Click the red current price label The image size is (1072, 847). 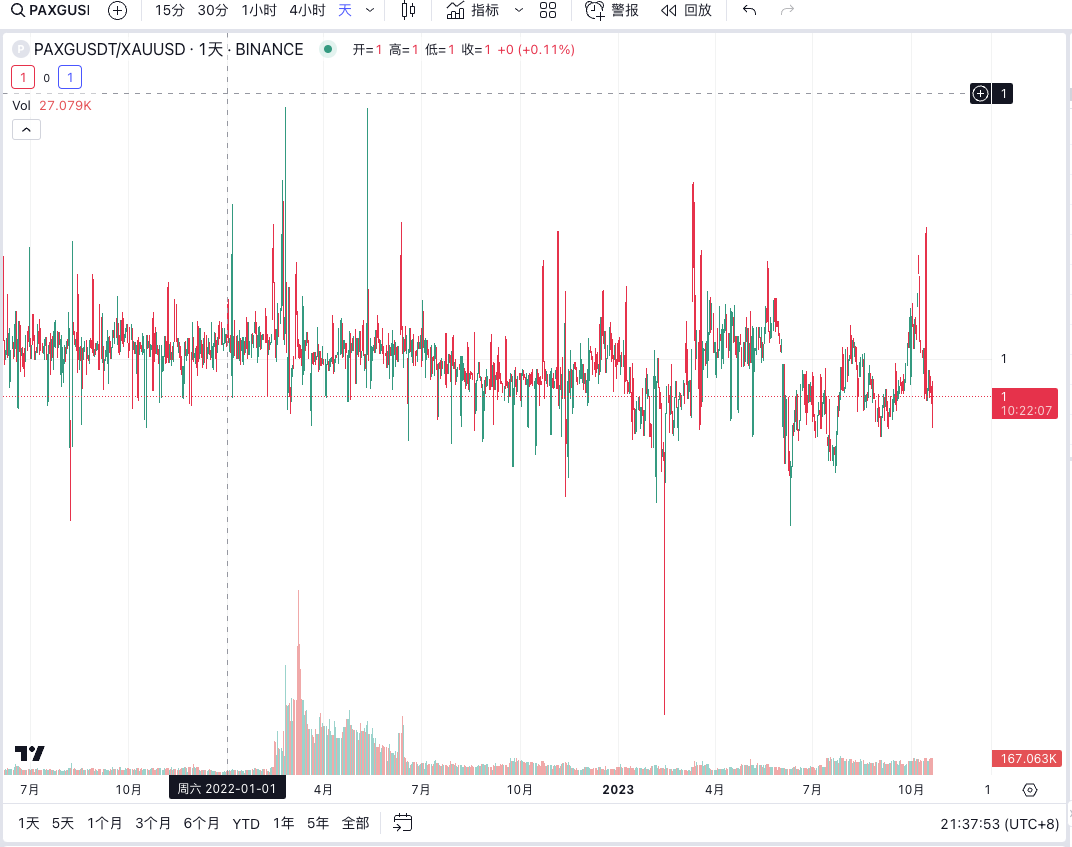[1025, 403]
